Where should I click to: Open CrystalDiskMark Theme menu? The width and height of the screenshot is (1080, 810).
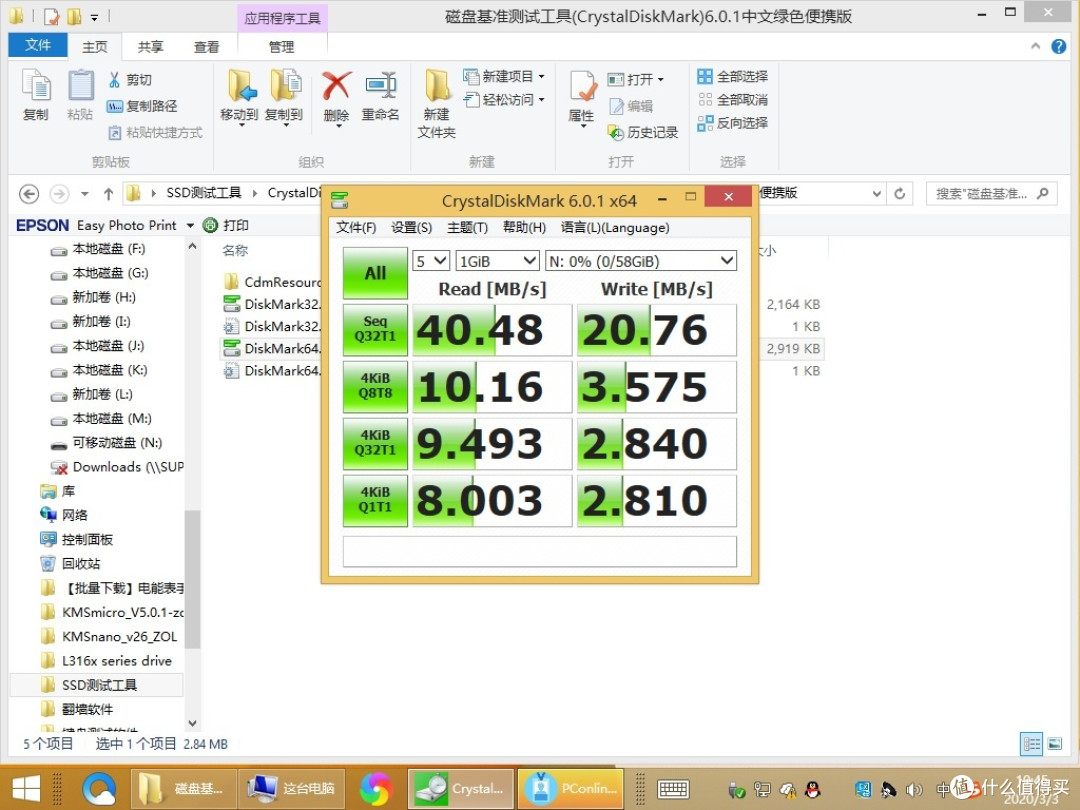[467, 227]
